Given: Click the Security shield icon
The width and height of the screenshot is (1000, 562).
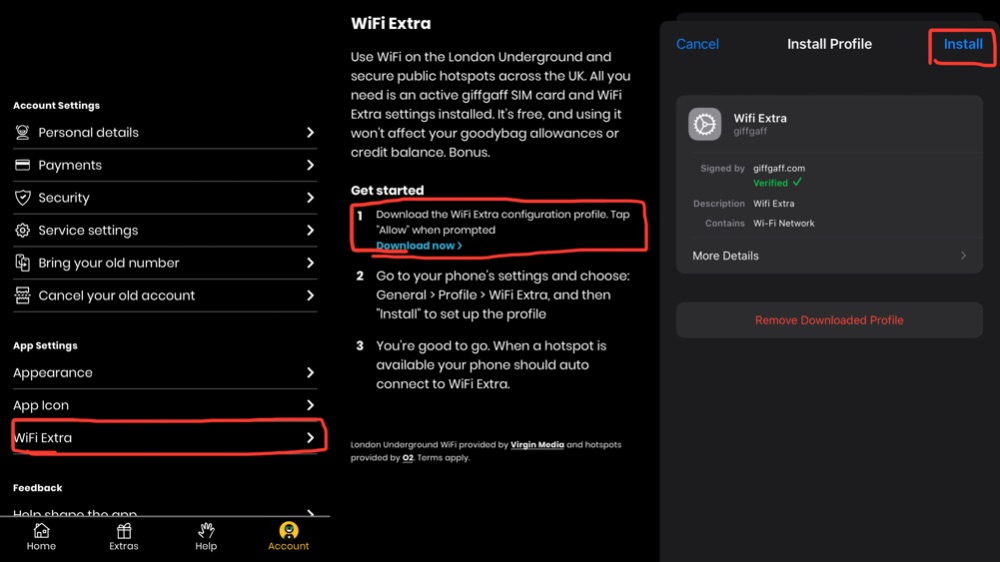Looking at the screenshot, I should (x=22, y=197).
